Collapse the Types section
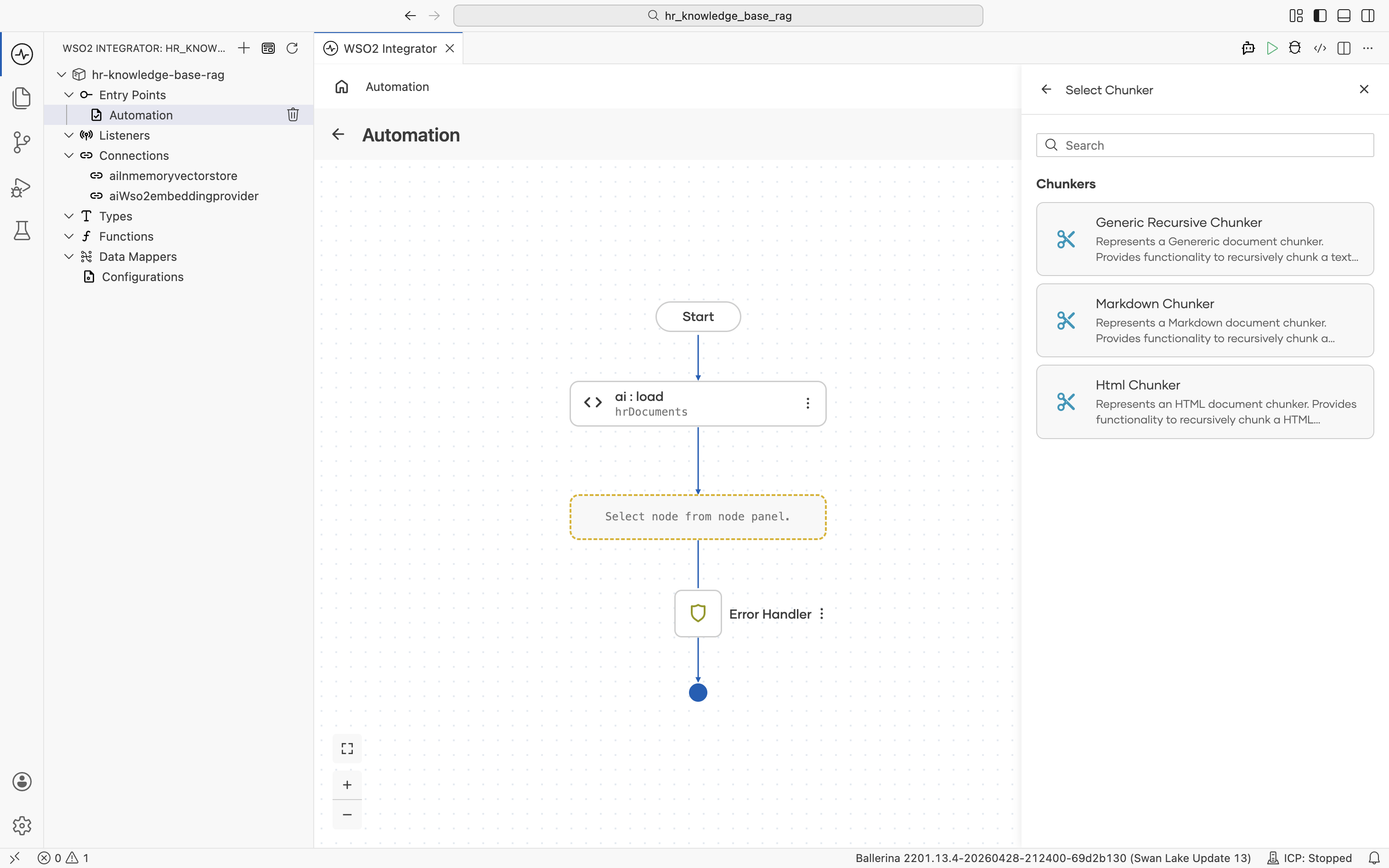 point(69,216)
